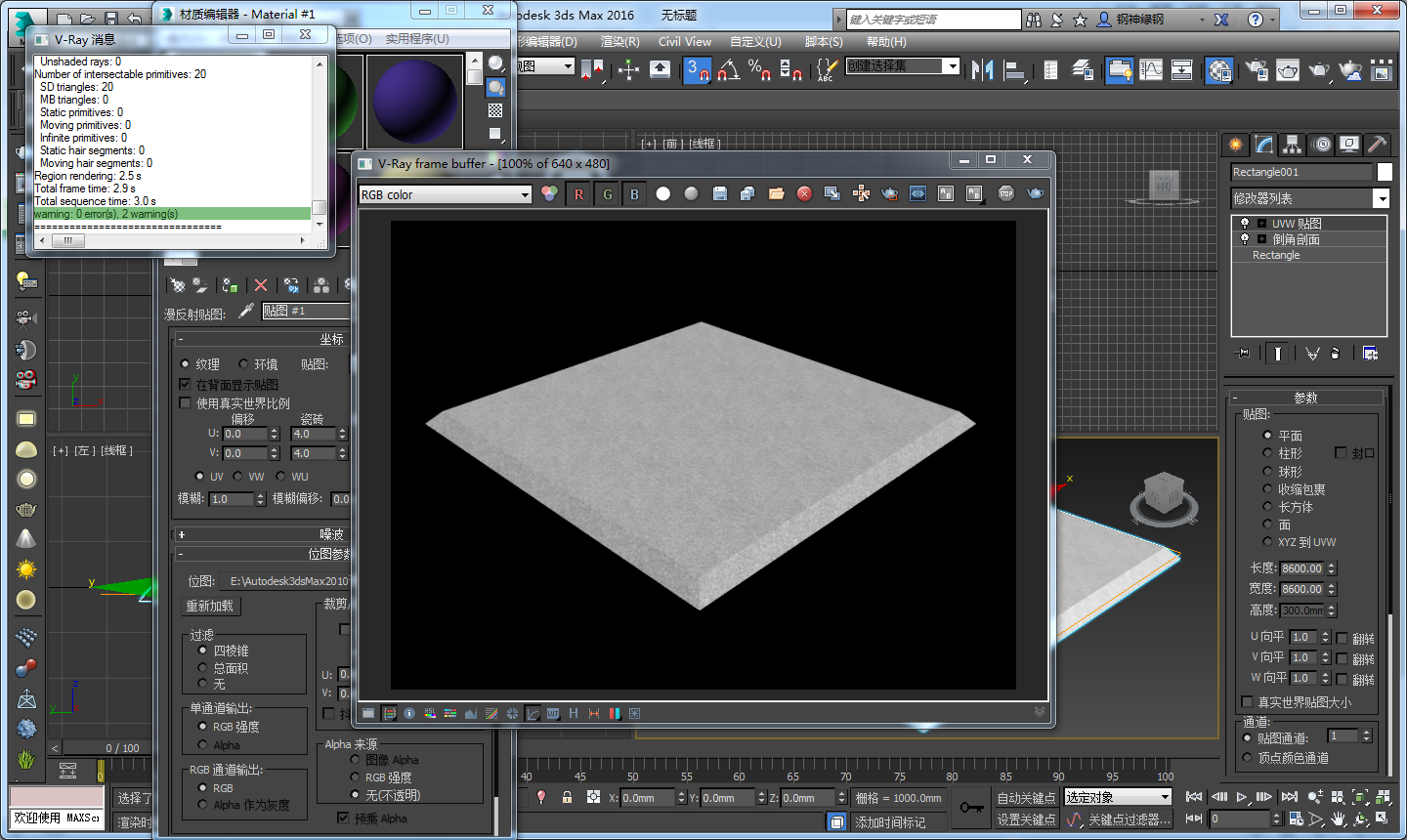Click the 自动关键点 button
This screenshot has height=840, width=1407.
coord(1026,798)
